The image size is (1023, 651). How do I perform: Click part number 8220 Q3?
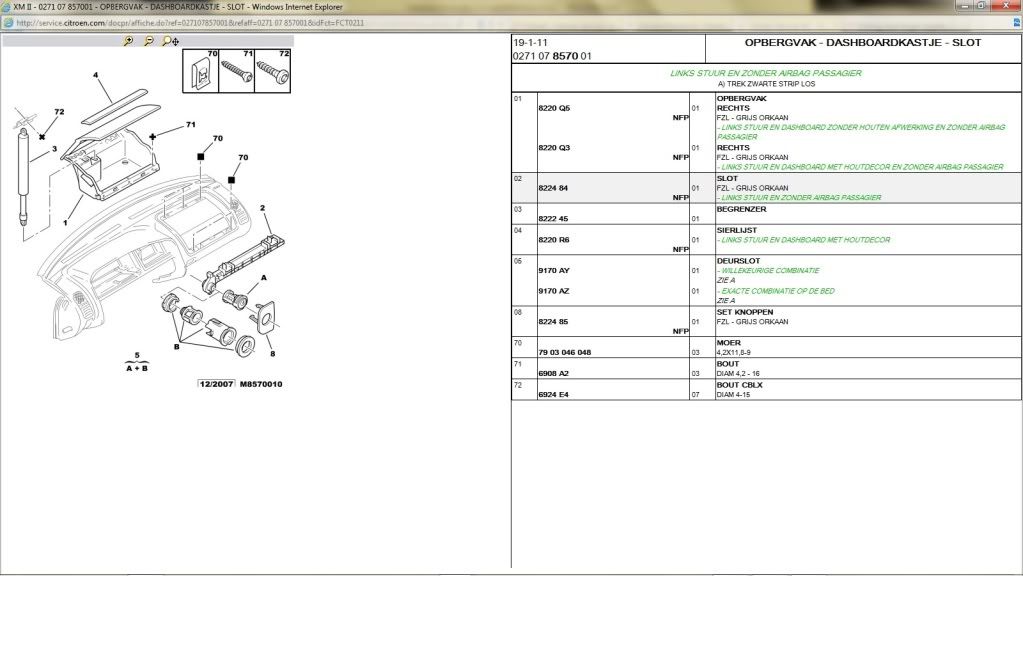click(x=554, y=148)
